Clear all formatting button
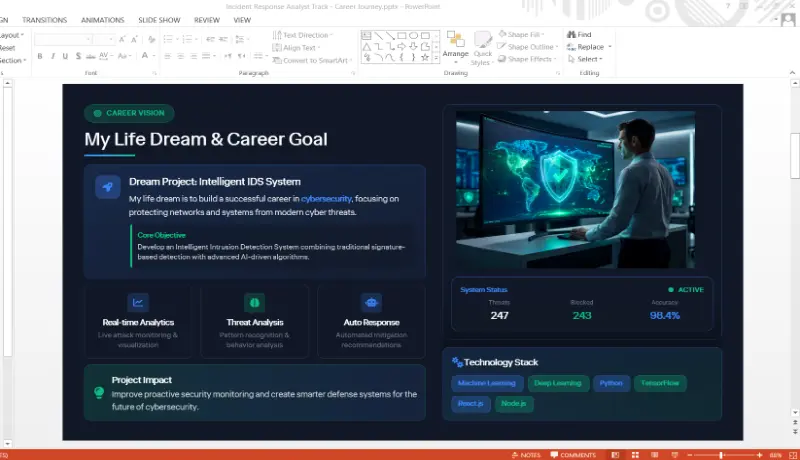 point(152,39)
